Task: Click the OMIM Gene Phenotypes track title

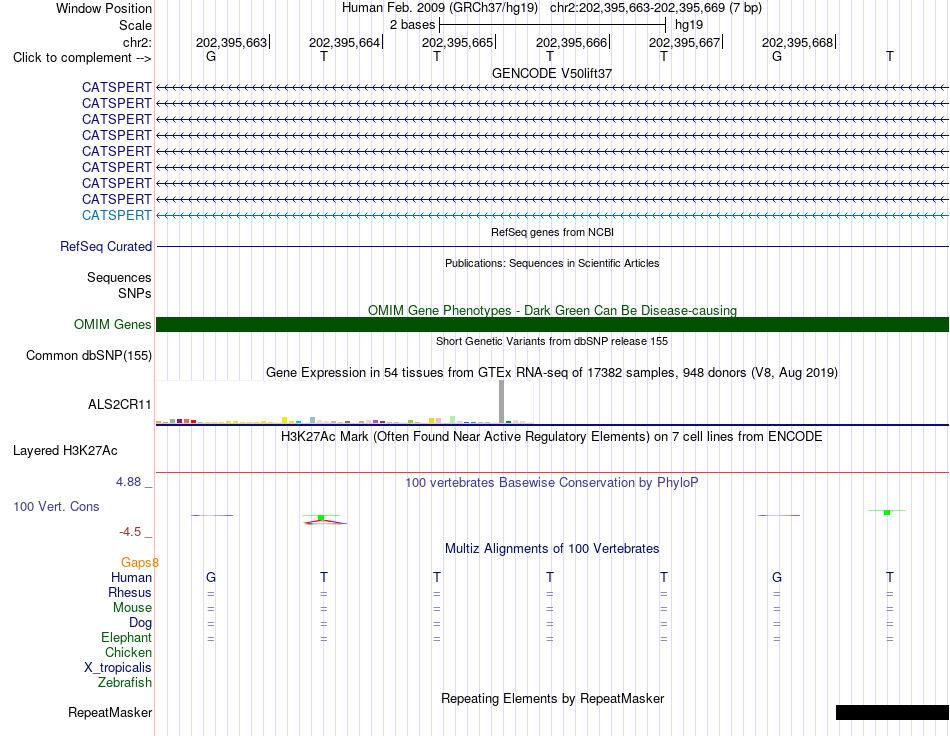Action: (x=552, y=310)
